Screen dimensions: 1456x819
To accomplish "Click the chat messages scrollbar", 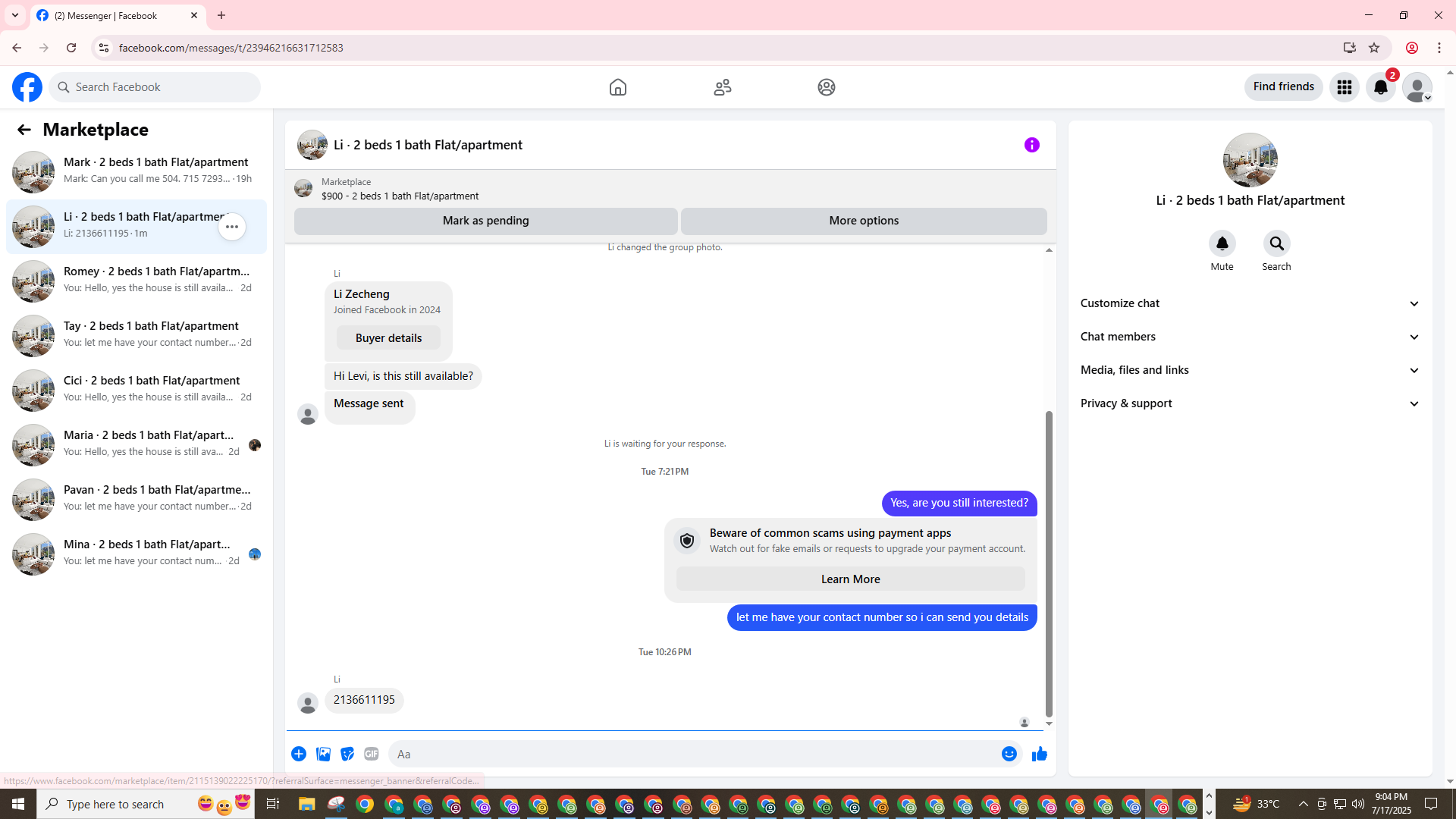I will pos(1050,563).
